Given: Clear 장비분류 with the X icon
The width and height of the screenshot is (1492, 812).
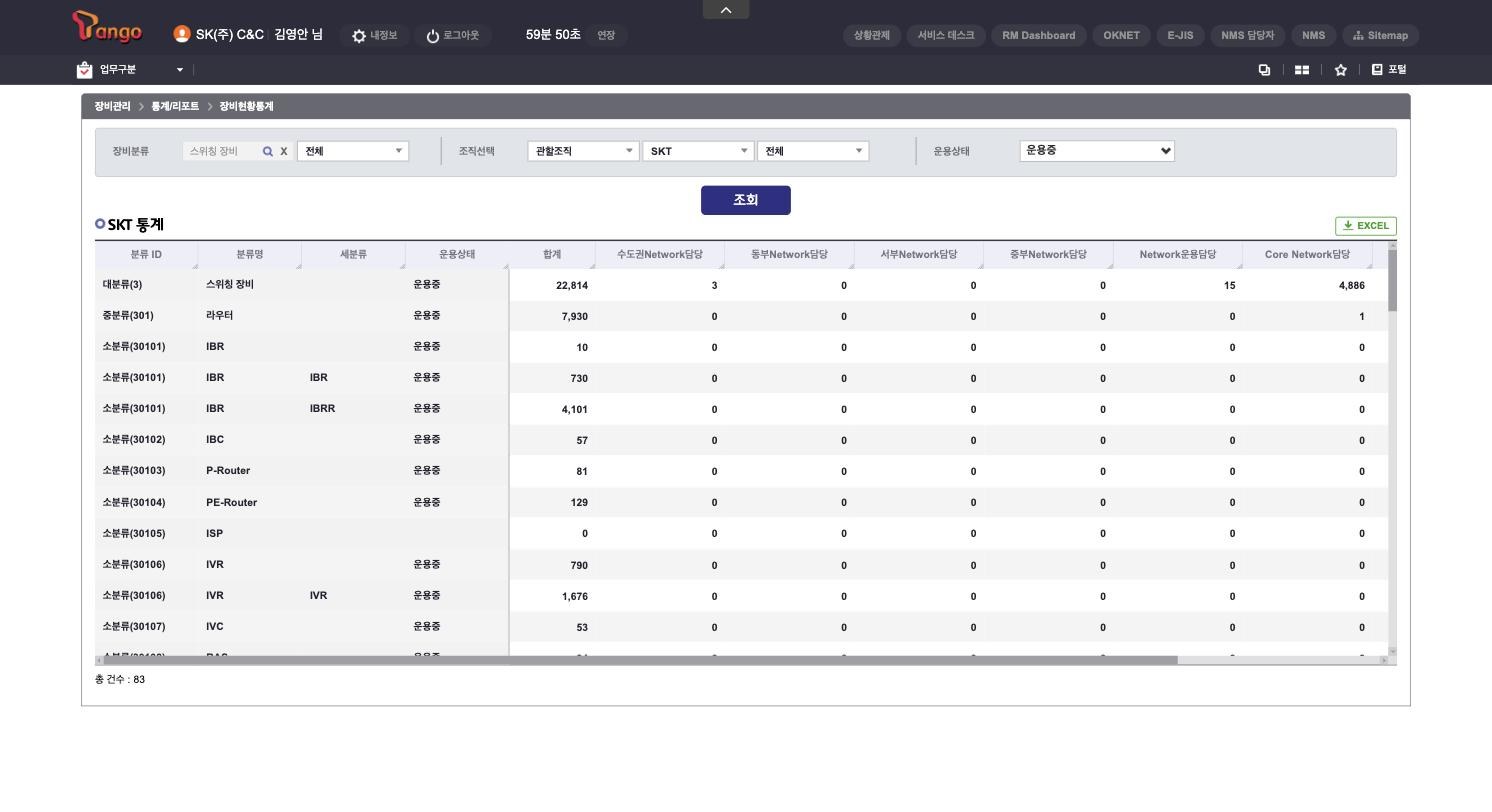Looking at the screenshot, I should pyautogui.click(x=284, y=152).
